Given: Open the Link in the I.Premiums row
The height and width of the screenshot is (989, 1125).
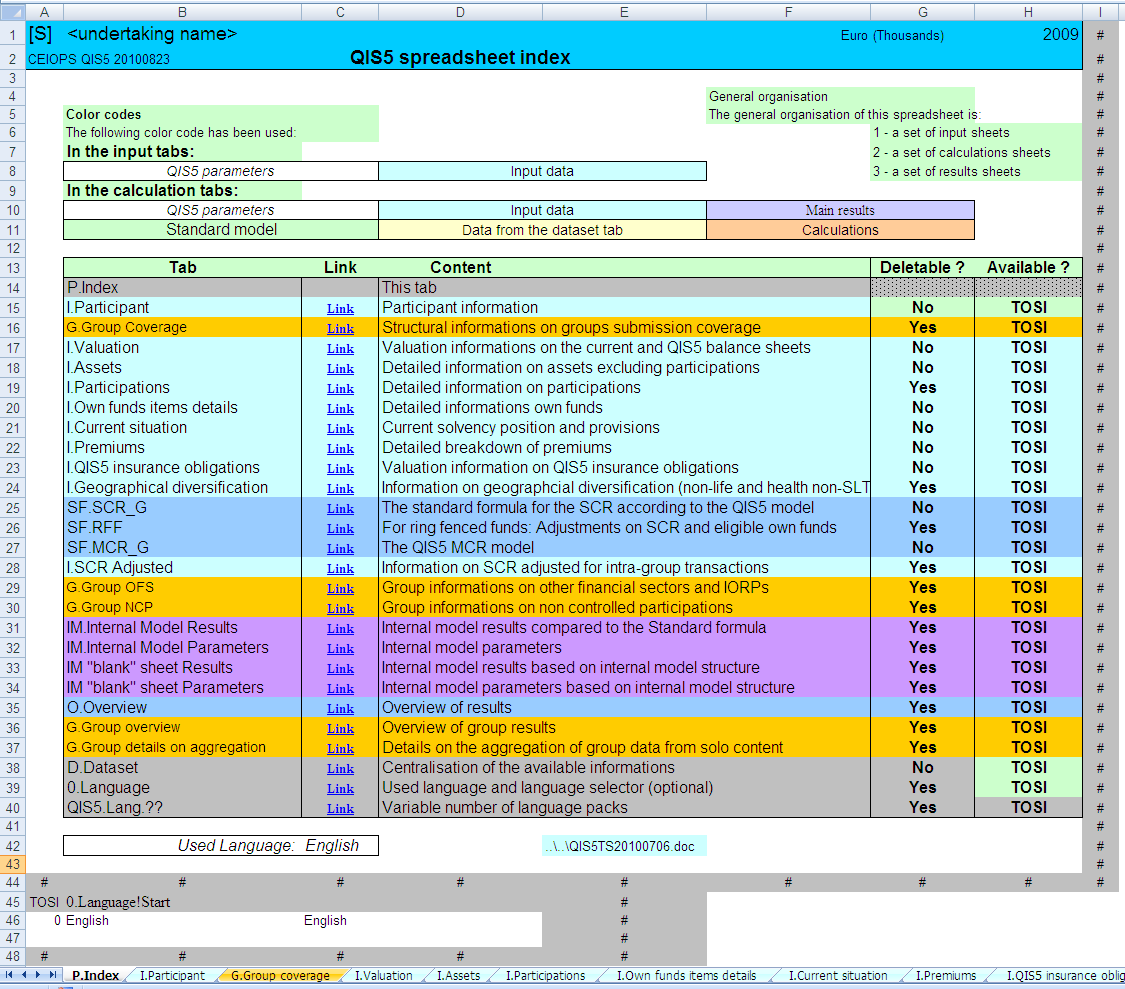Looking at the screenshot, I should pyautogui.click(x=340, y=449).
